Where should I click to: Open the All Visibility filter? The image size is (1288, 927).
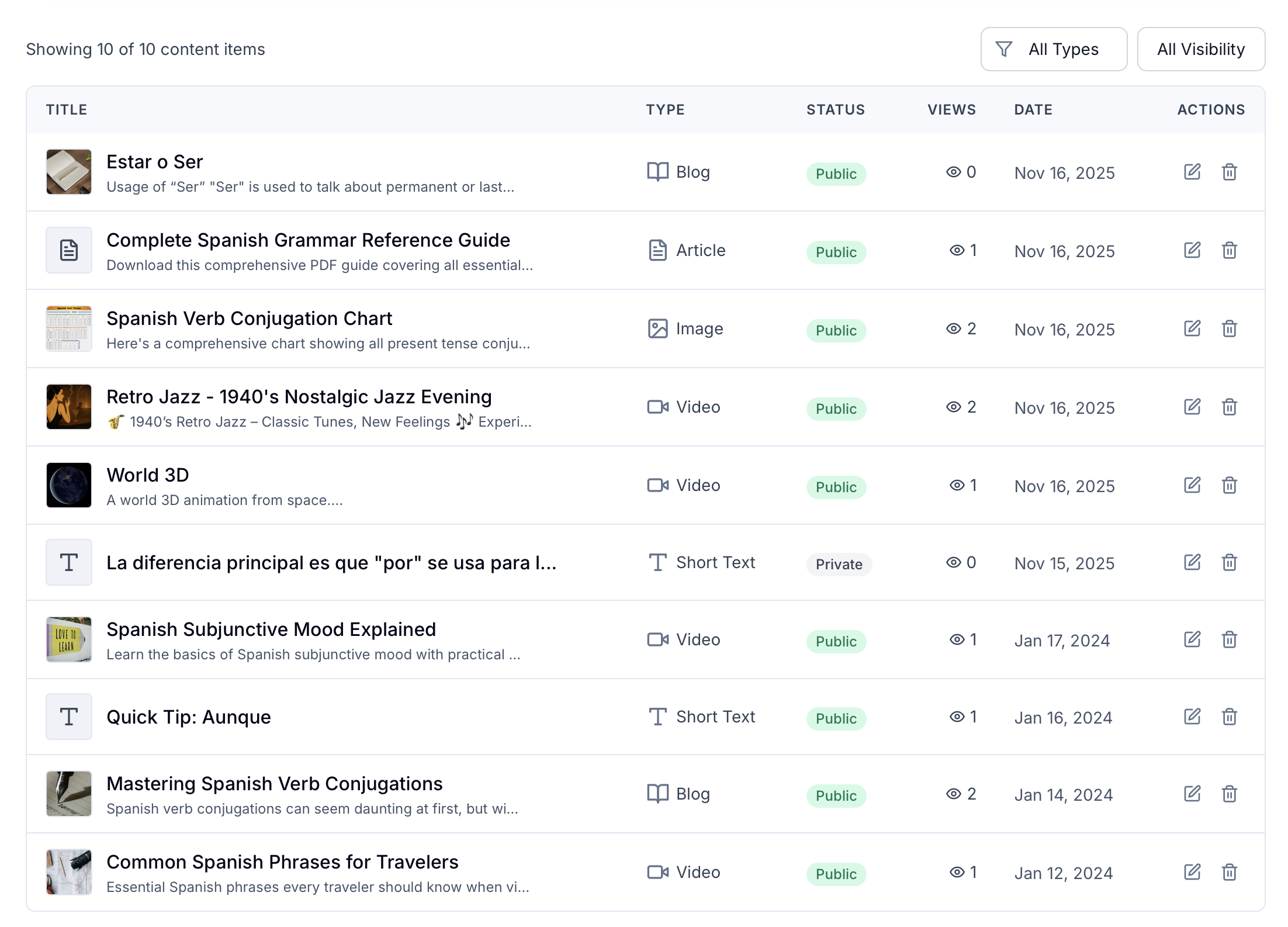pos(1201,49)
